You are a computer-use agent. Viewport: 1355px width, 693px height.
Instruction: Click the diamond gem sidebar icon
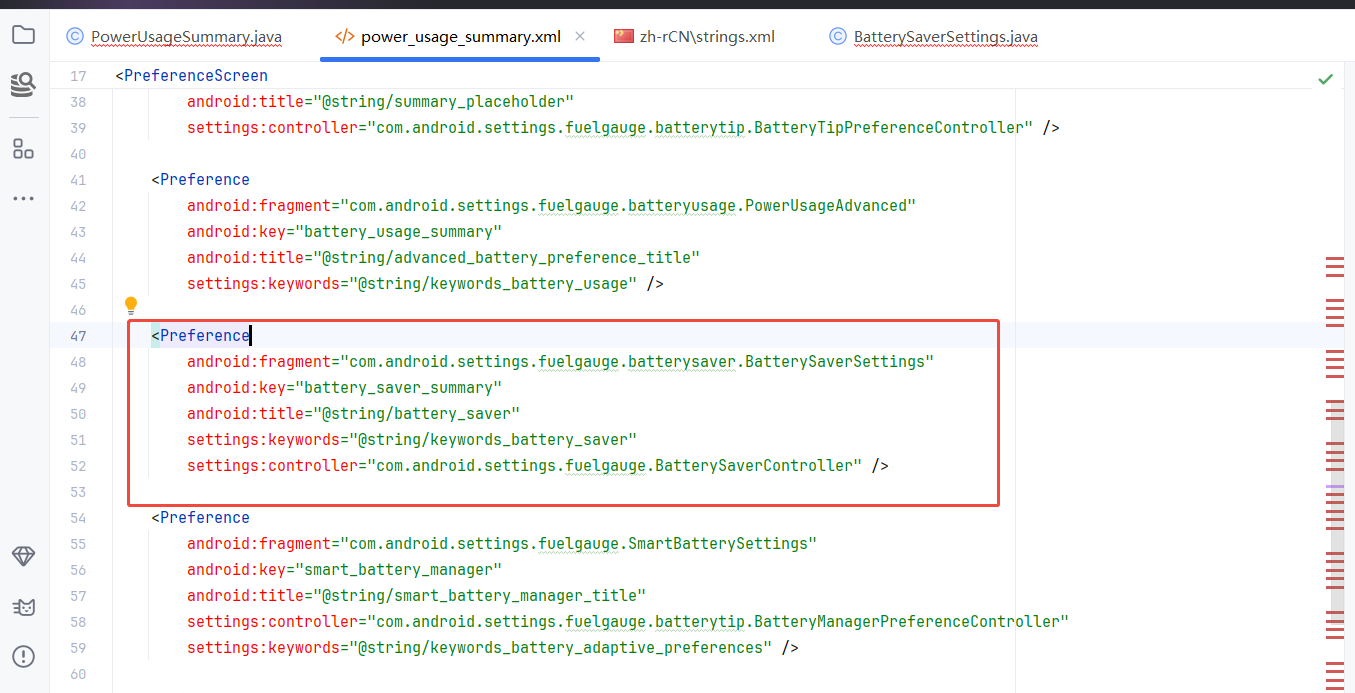pyautogui.click(x=23, y=557)
